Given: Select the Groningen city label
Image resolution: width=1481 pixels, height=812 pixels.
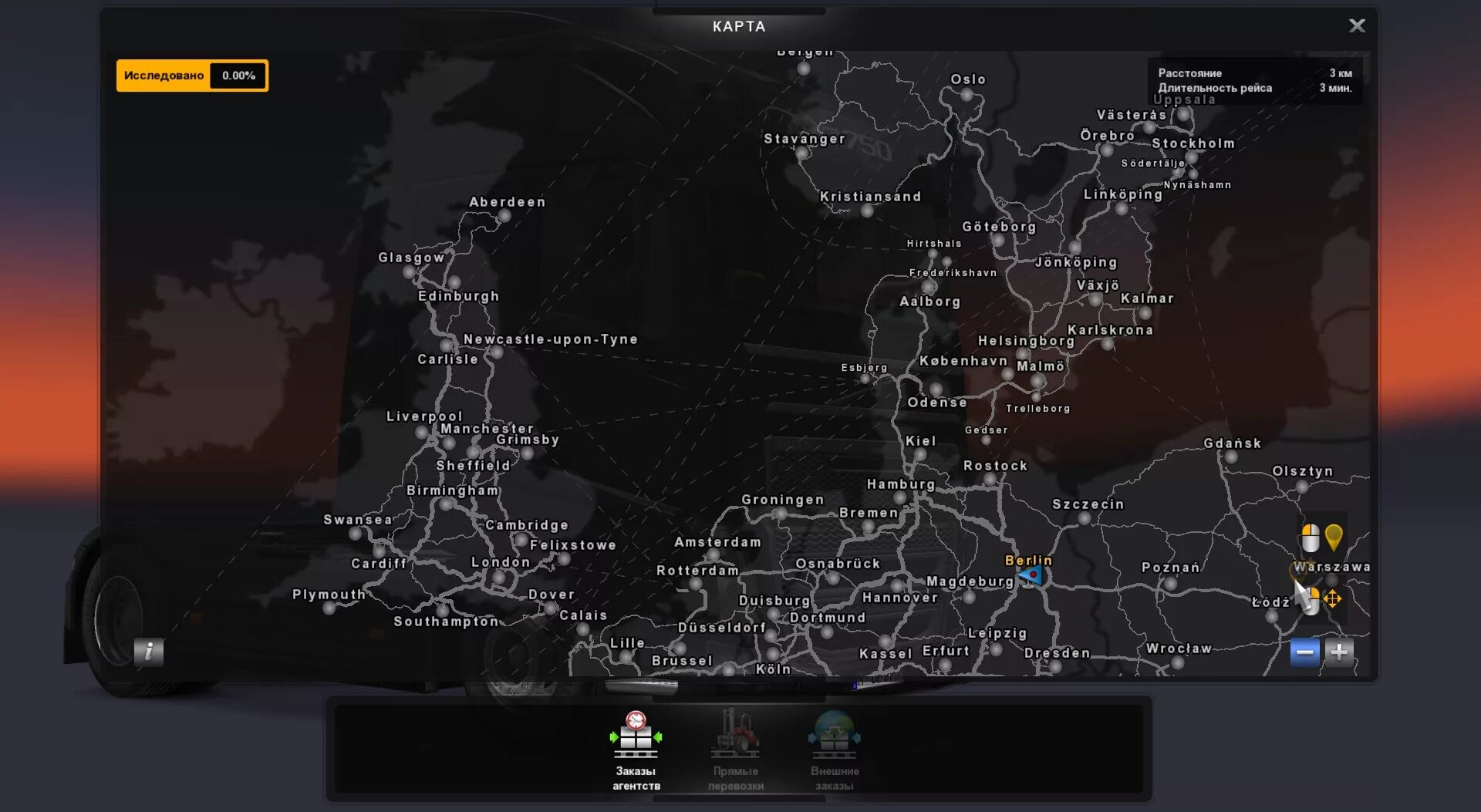Looking at the screenshot, I should coord(783,500).
